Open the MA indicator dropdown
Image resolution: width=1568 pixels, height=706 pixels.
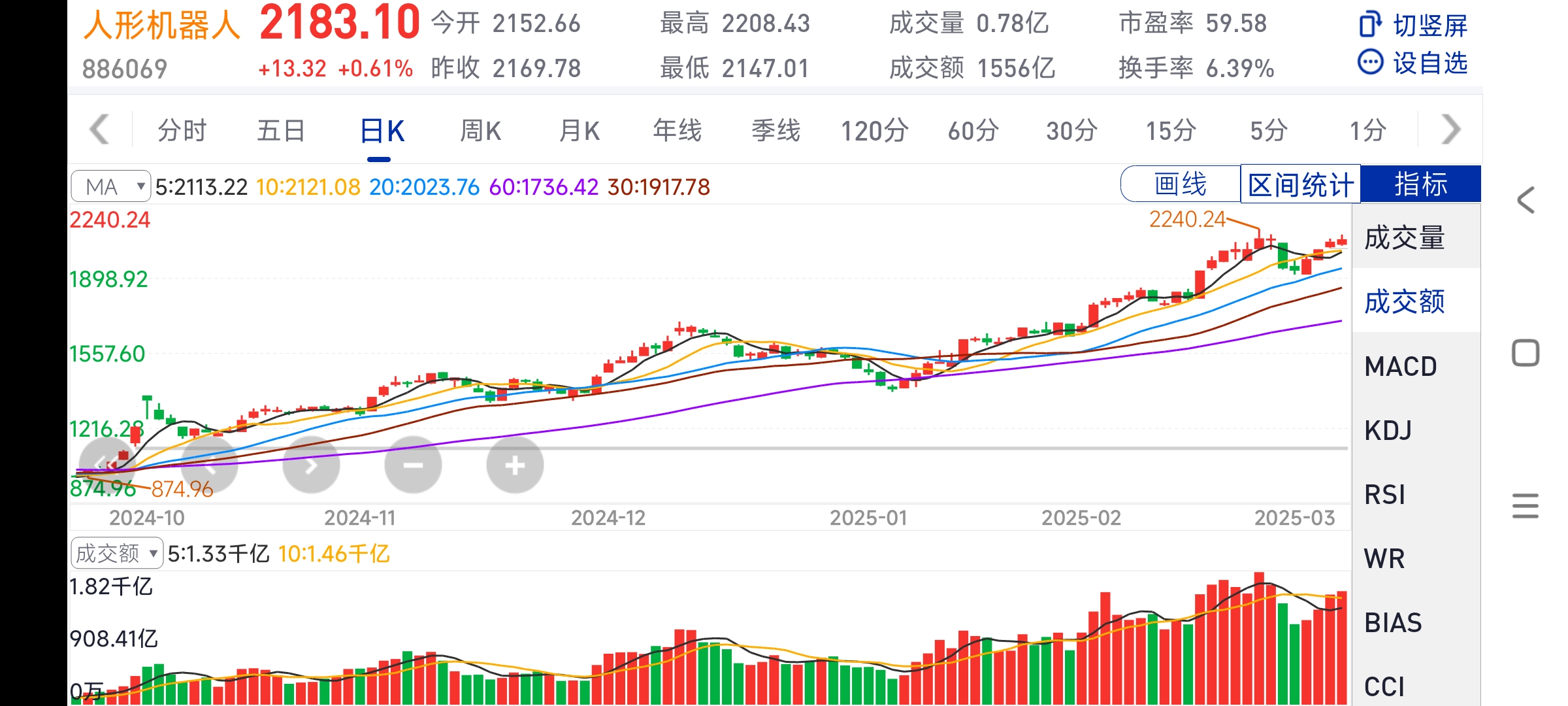coord(111,187)
